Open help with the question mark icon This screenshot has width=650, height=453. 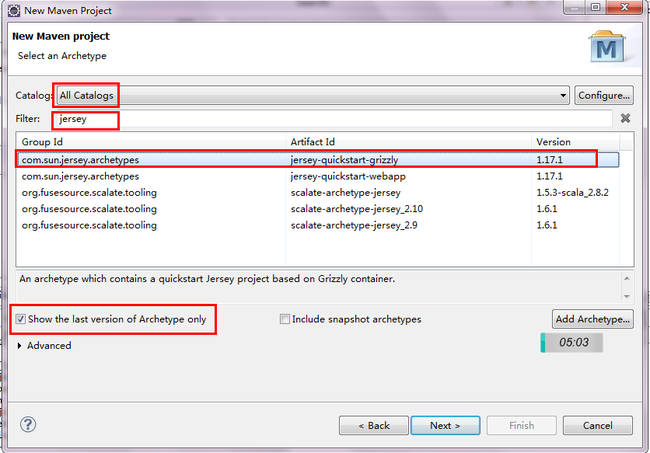[x=28, y=424]
